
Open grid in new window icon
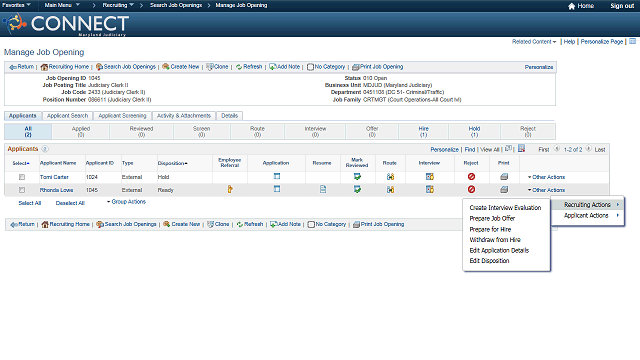point(508,148)
